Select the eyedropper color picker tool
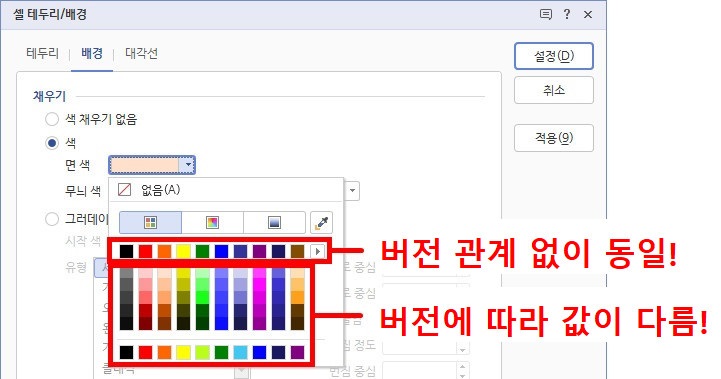Image resolution: width=721 pixels, height=379 pixels. tap(321, 223)
